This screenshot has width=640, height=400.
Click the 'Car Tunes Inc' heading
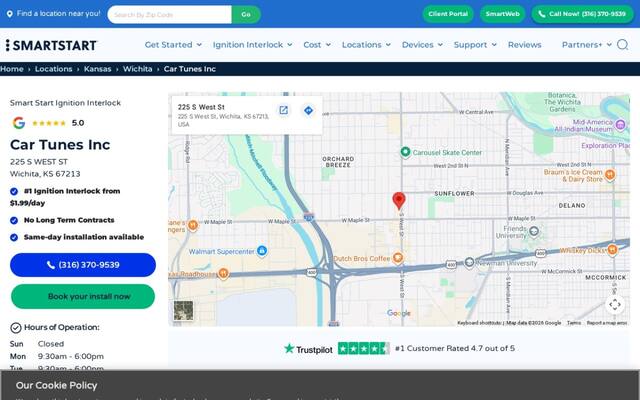60,144
